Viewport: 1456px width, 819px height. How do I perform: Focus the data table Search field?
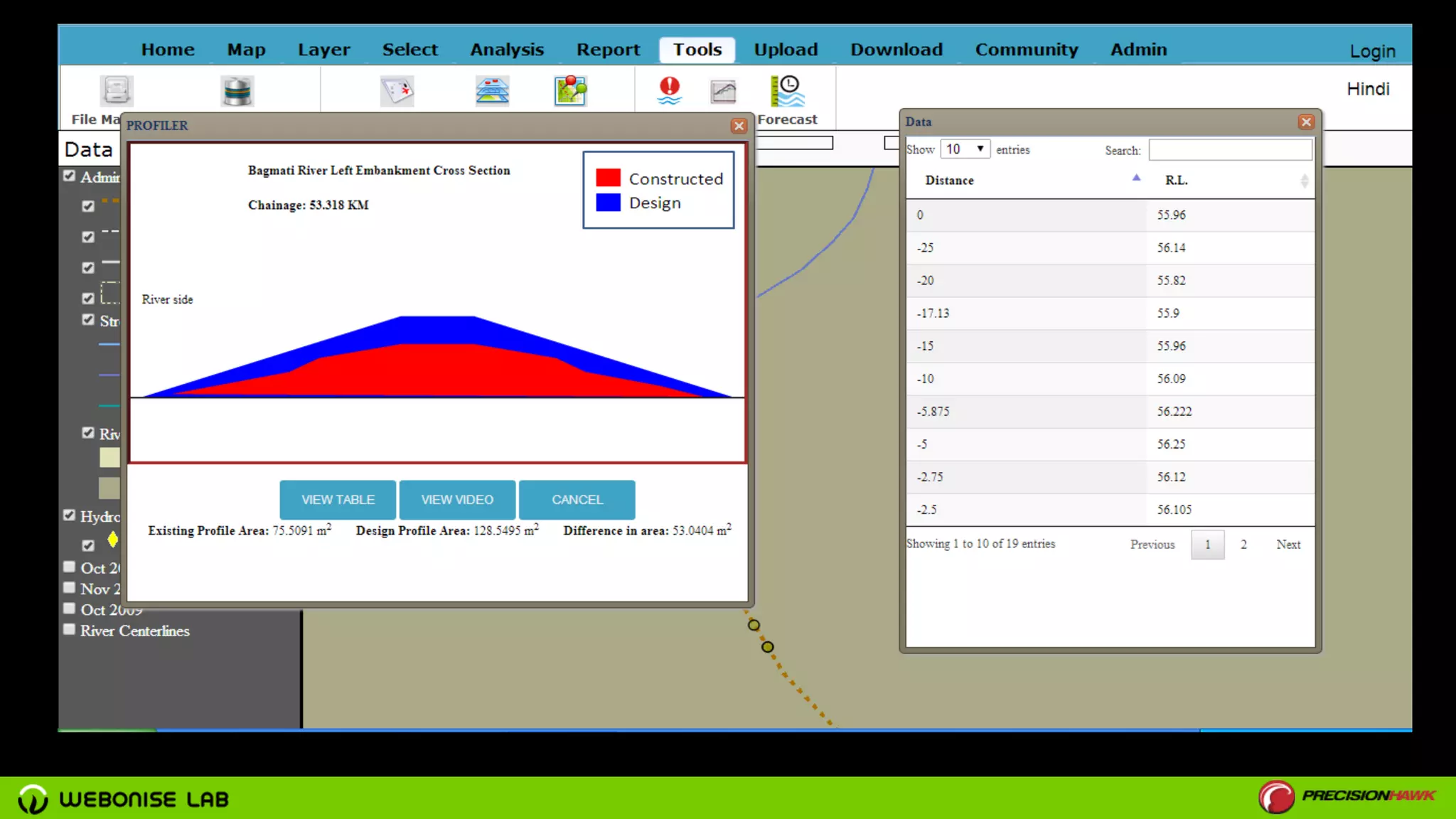point(1230,150)
